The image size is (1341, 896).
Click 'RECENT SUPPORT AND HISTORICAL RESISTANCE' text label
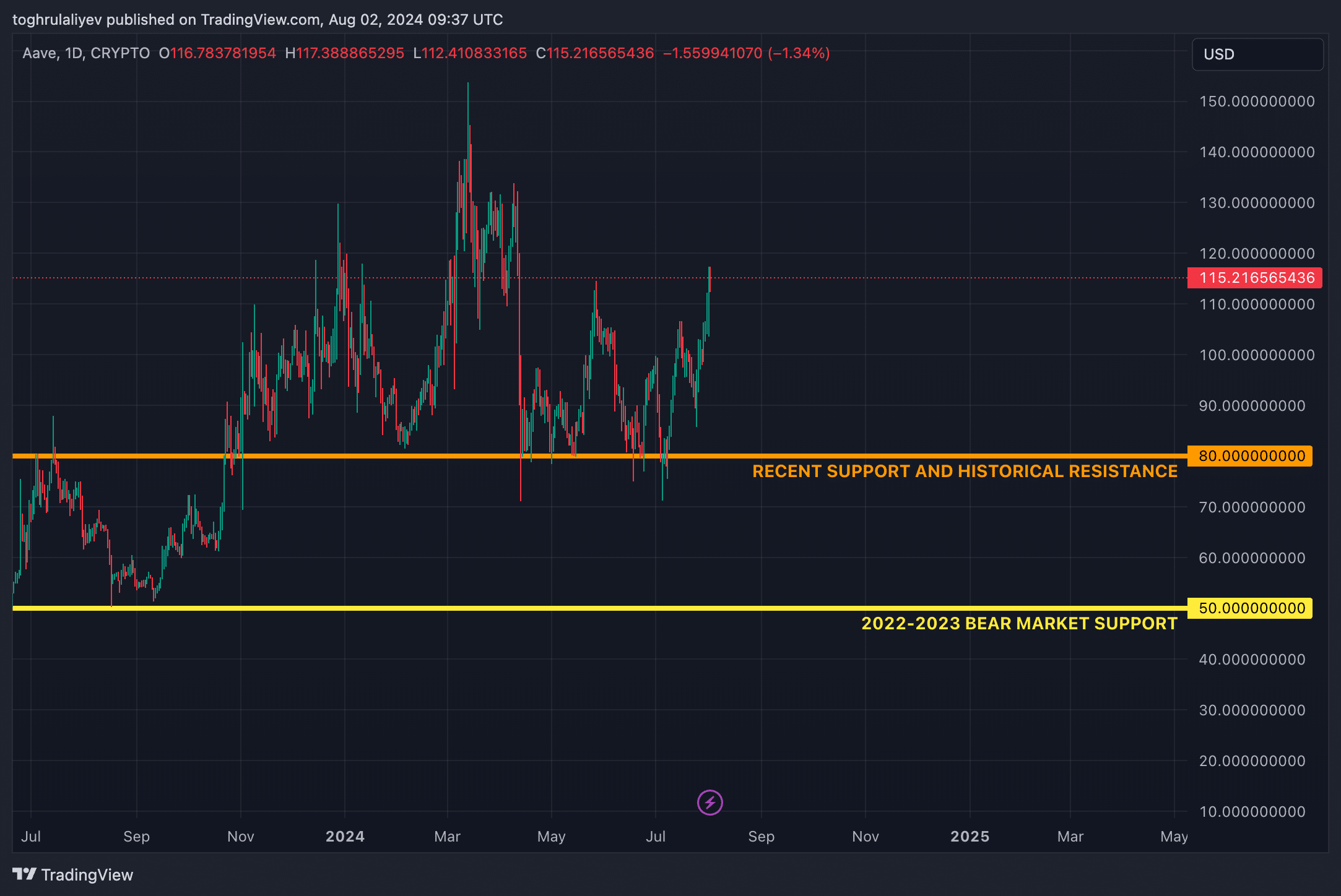coord(965,472)
